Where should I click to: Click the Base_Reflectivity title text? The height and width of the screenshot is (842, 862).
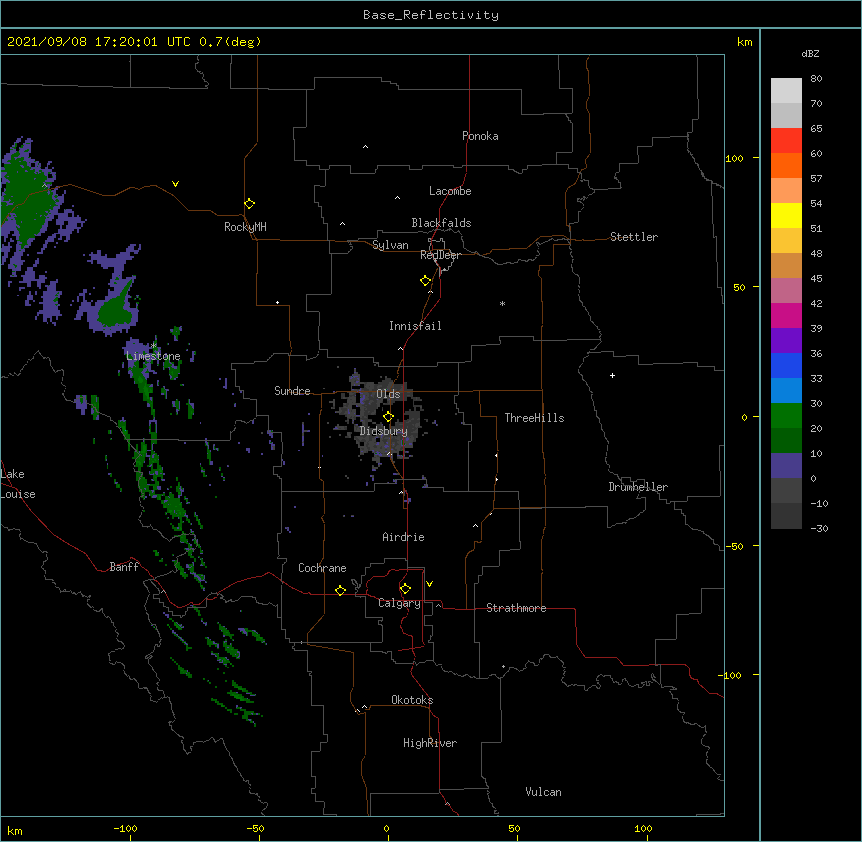coord(431,15)
